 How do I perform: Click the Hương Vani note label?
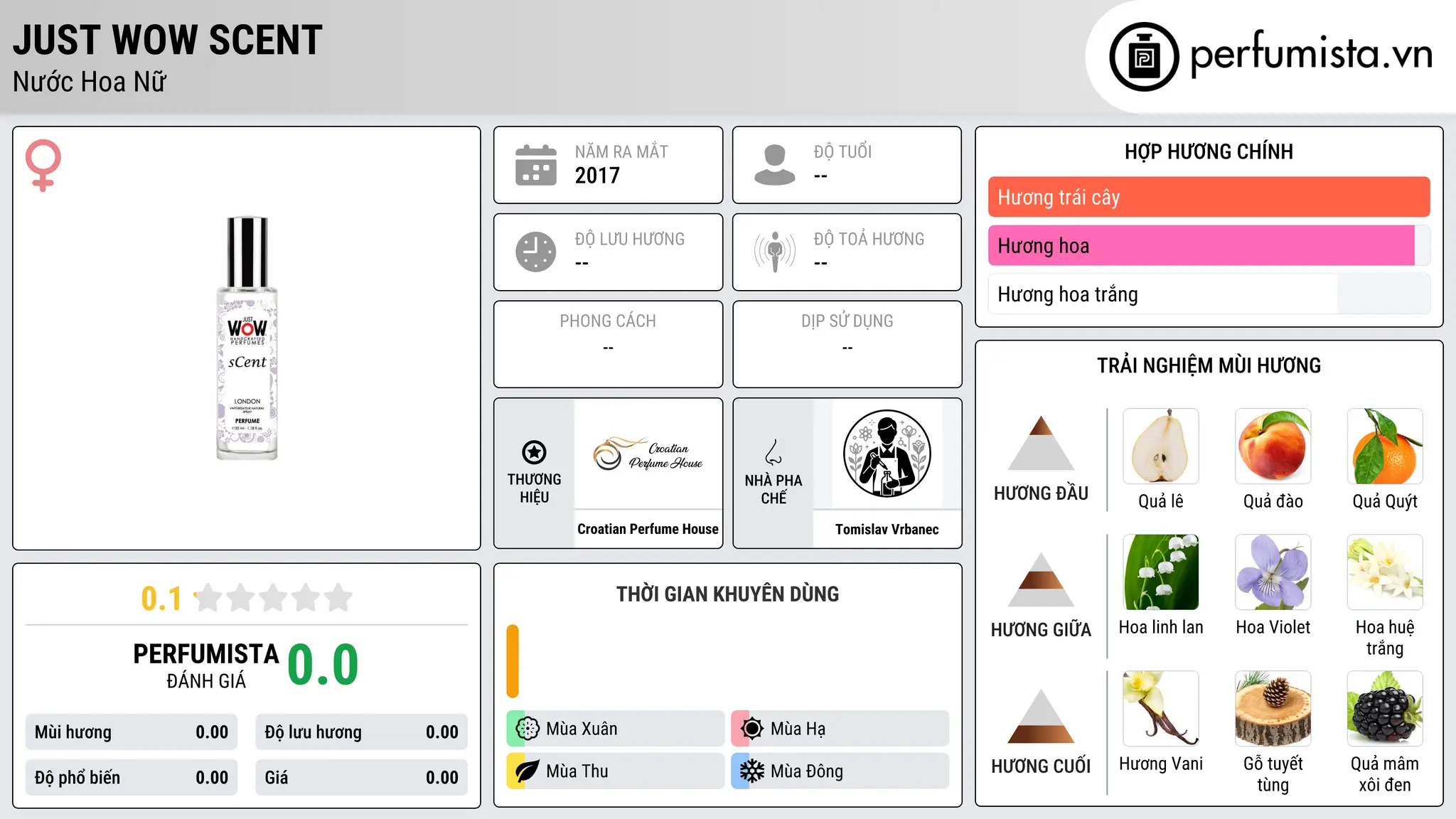tap(1161, 764)
